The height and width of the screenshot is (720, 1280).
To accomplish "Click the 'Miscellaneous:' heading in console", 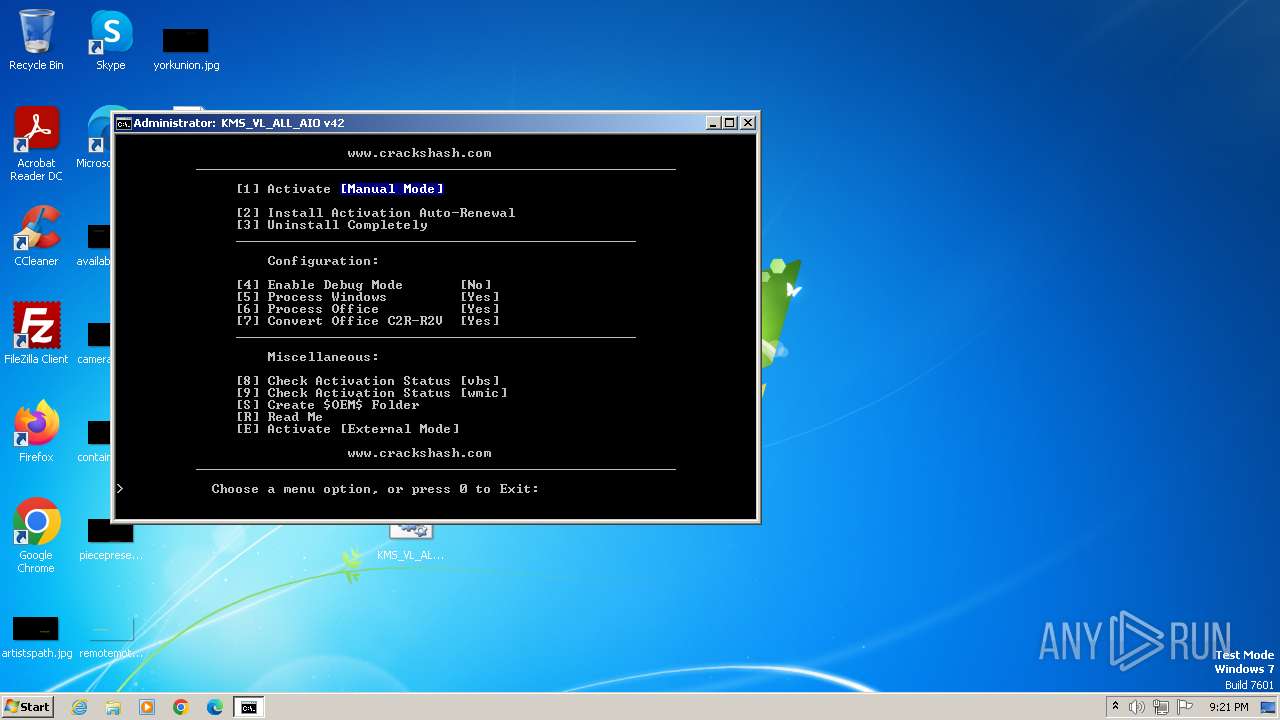I will [x=323, y=357].
